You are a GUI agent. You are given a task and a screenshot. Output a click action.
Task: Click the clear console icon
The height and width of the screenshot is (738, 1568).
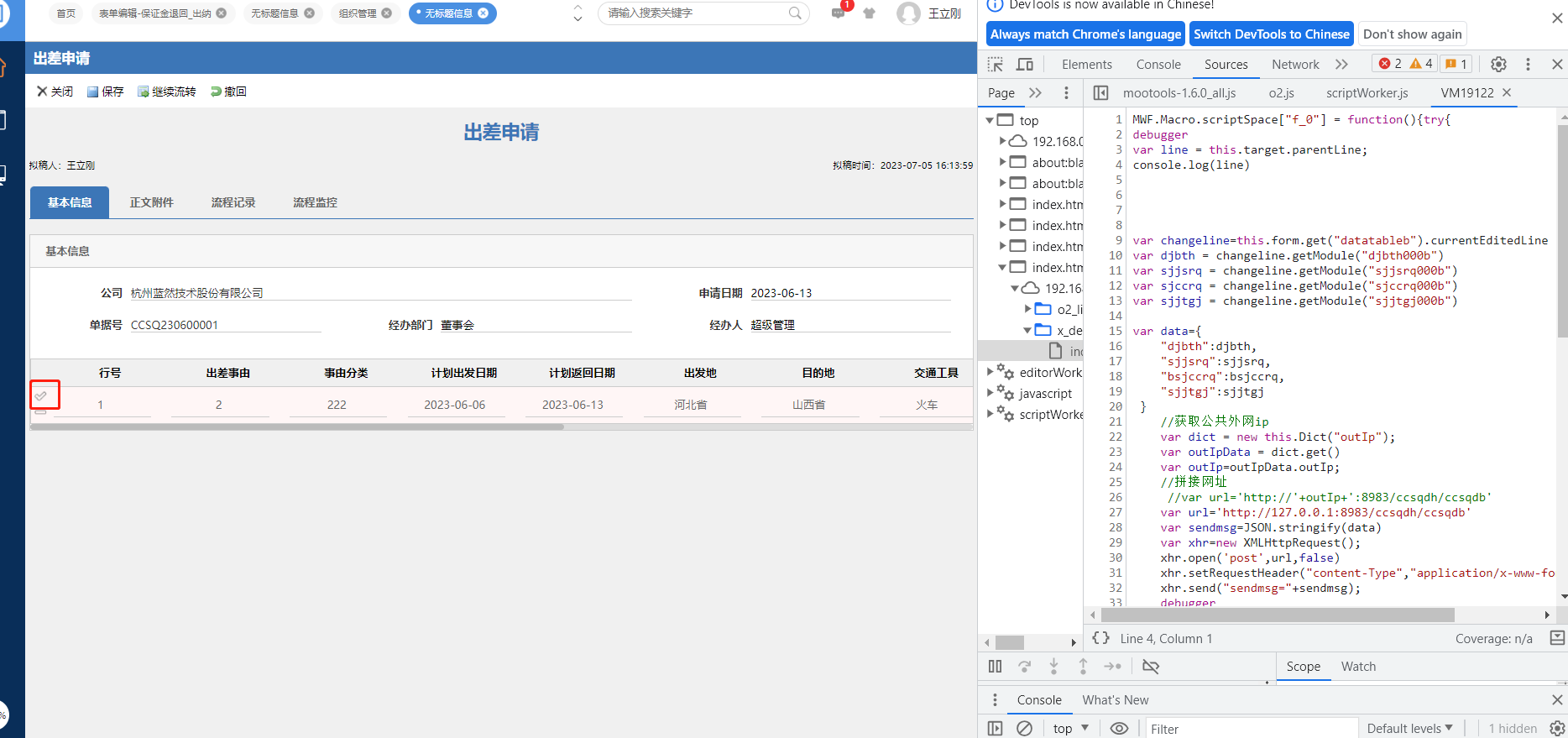pos(1024,729)
